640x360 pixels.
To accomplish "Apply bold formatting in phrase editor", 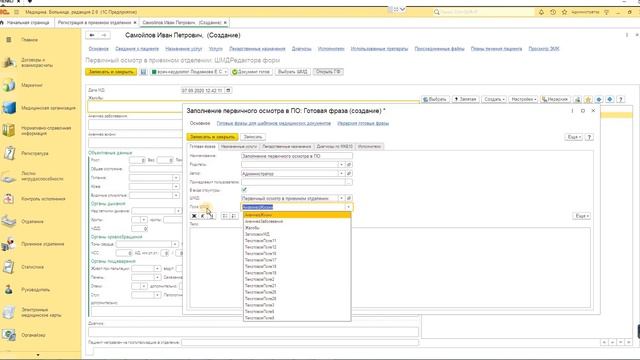I will (x=194, y=216).
